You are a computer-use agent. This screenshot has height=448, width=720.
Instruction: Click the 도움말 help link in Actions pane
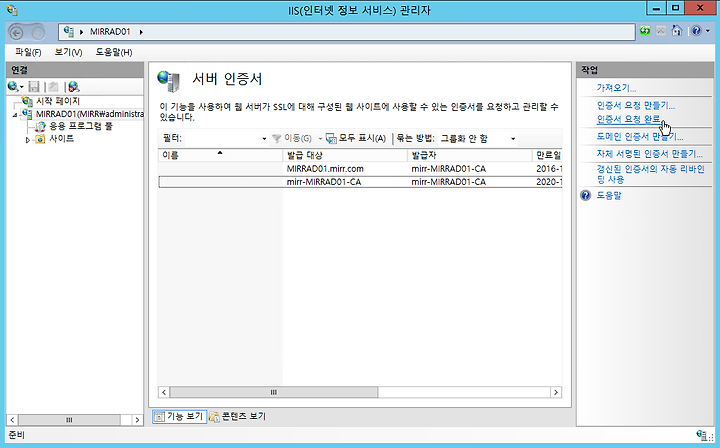[609, 196]
